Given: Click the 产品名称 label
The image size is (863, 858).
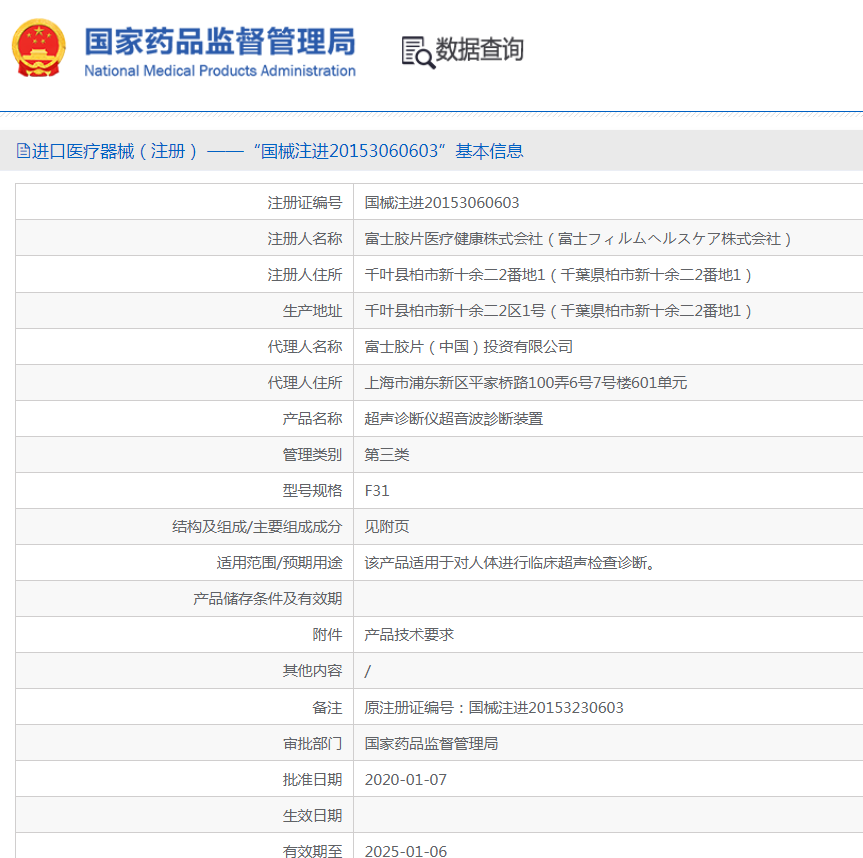Looking at the screenshot, I should click(x=312, y=419).
